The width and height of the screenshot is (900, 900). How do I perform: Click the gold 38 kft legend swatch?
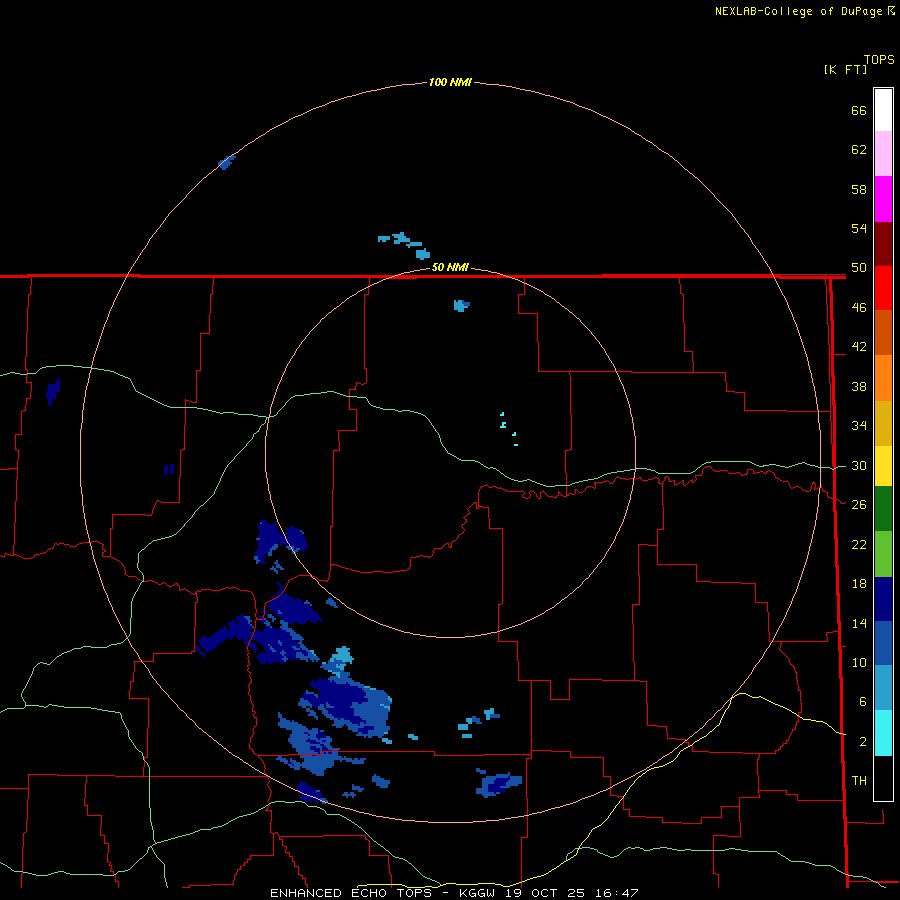click(883, 423)
